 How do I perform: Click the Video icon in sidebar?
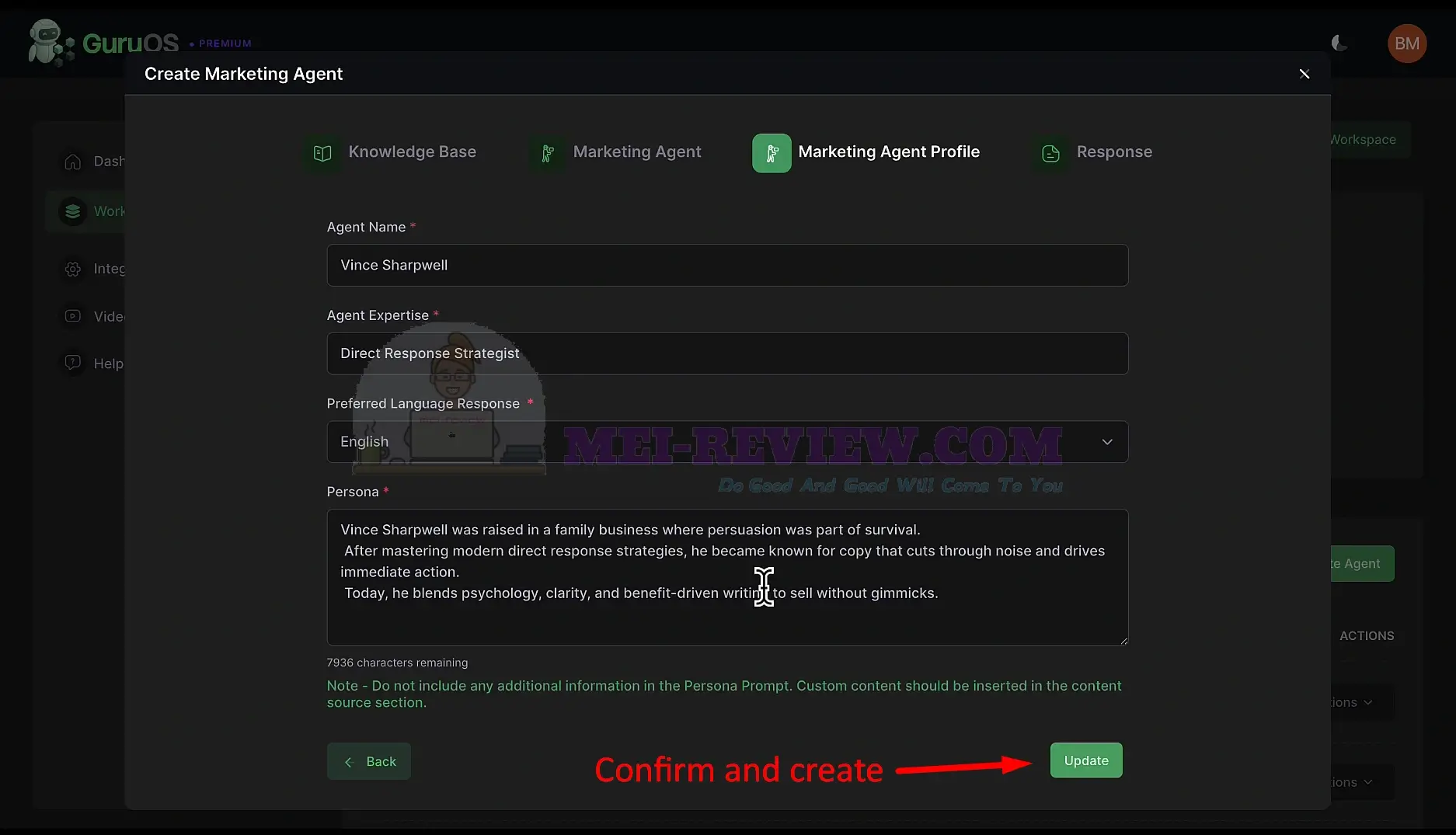[72, 316]
